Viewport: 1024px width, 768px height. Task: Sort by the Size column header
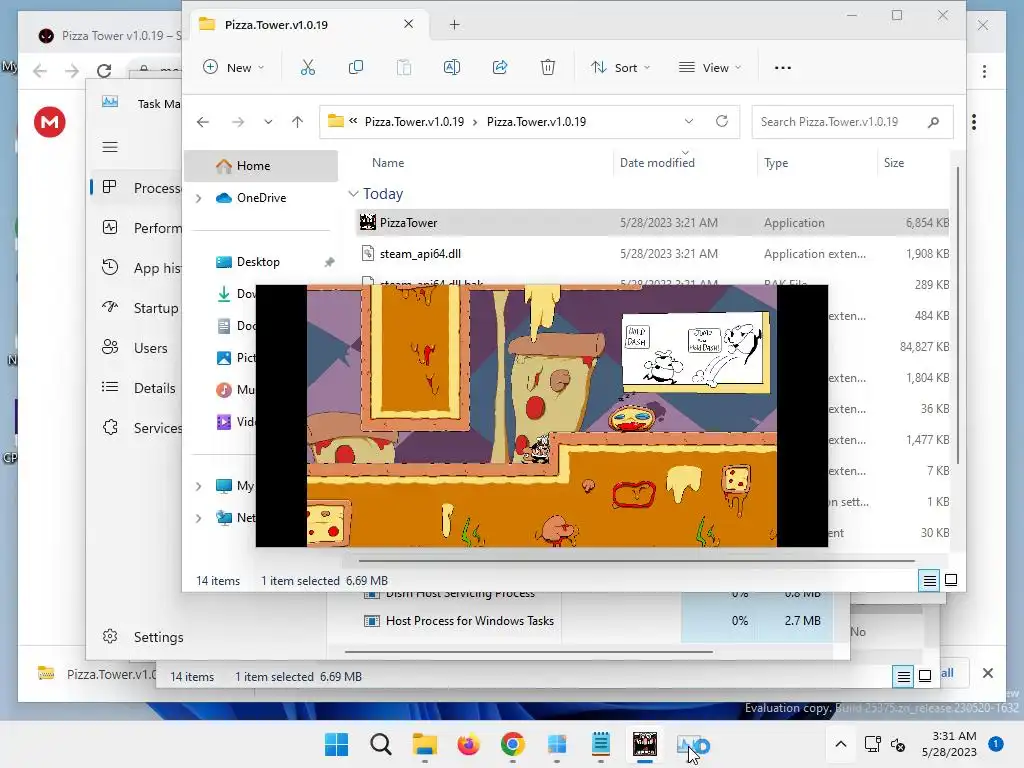[893, 163]
